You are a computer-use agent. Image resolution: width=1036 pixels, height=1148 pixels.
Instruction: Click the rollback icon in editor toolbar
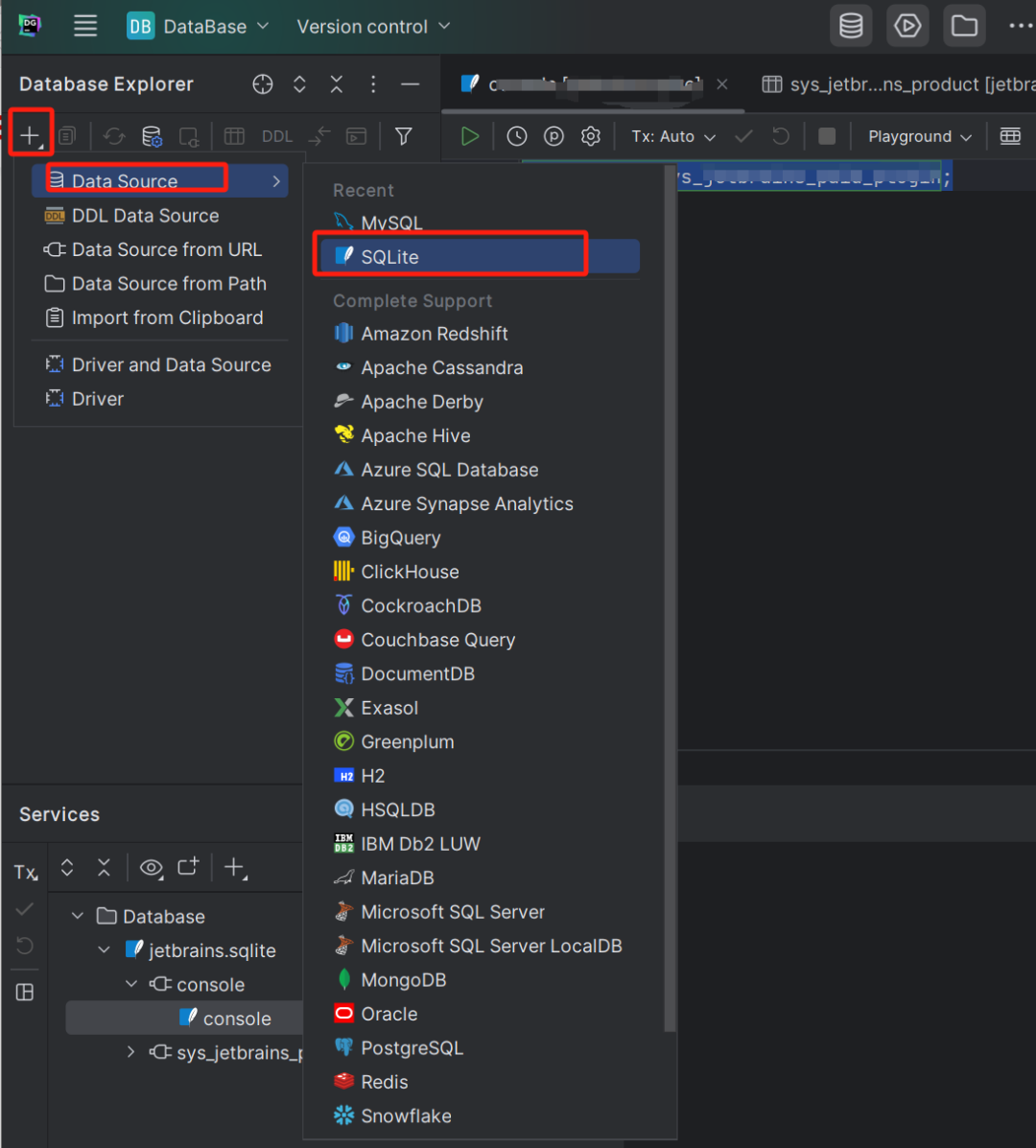[781, 136]
